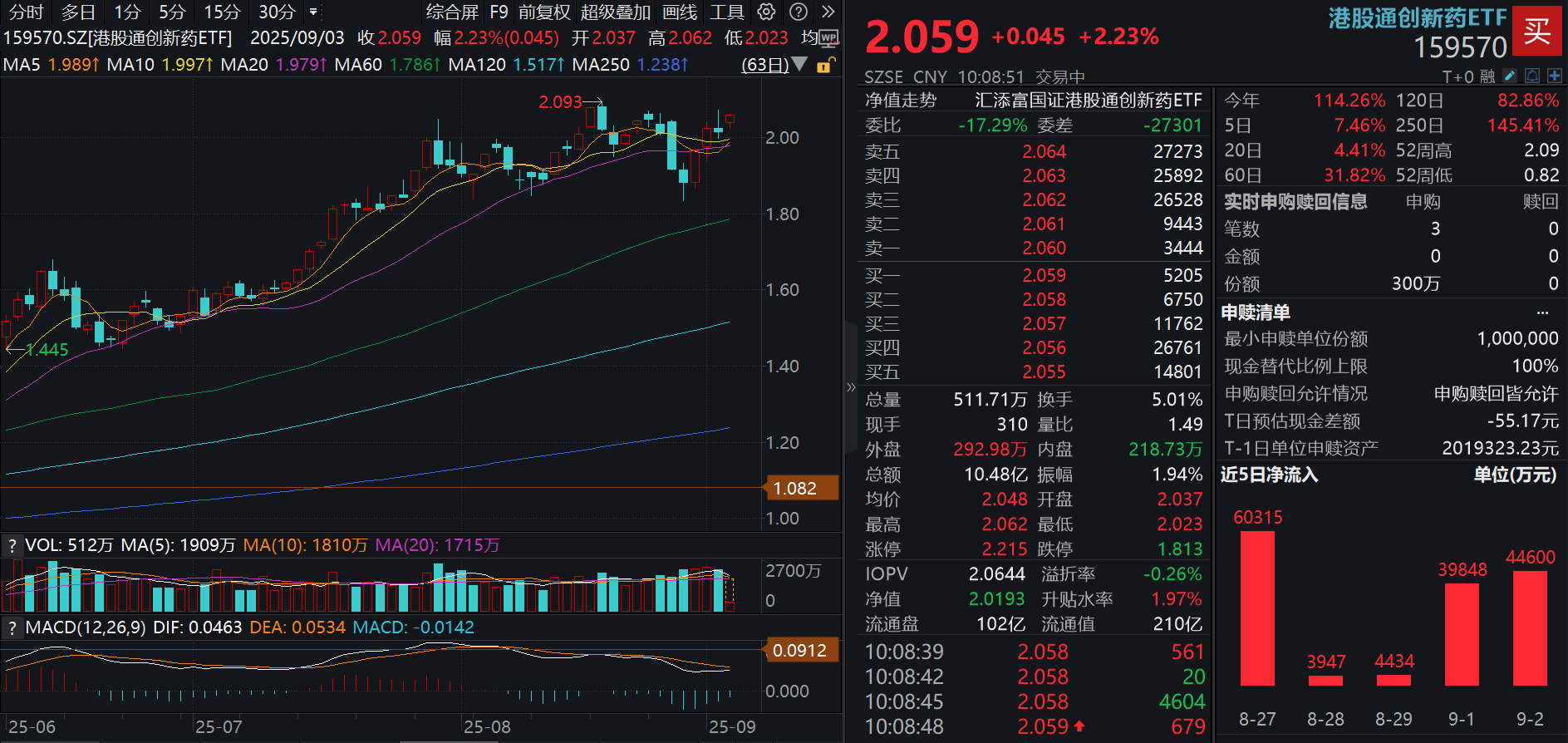Viewport: 1568px width, 743px height.
Task: Select the 15分 period tab
Action: (x=222, y=12)
